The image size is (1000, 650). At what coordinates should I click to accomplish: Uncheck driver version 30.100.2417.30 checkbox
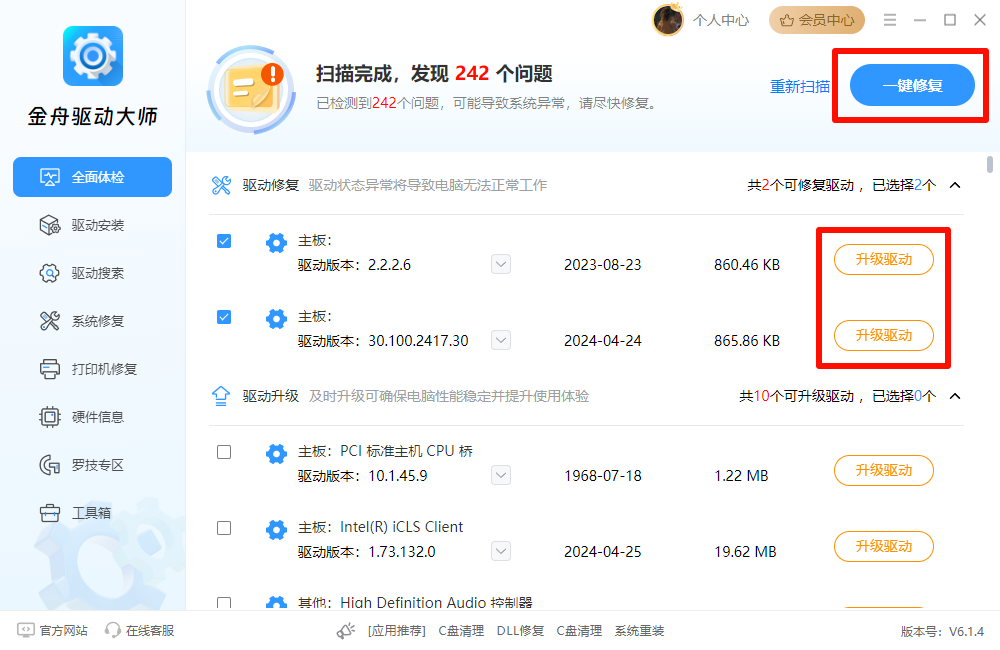point(224,317)
